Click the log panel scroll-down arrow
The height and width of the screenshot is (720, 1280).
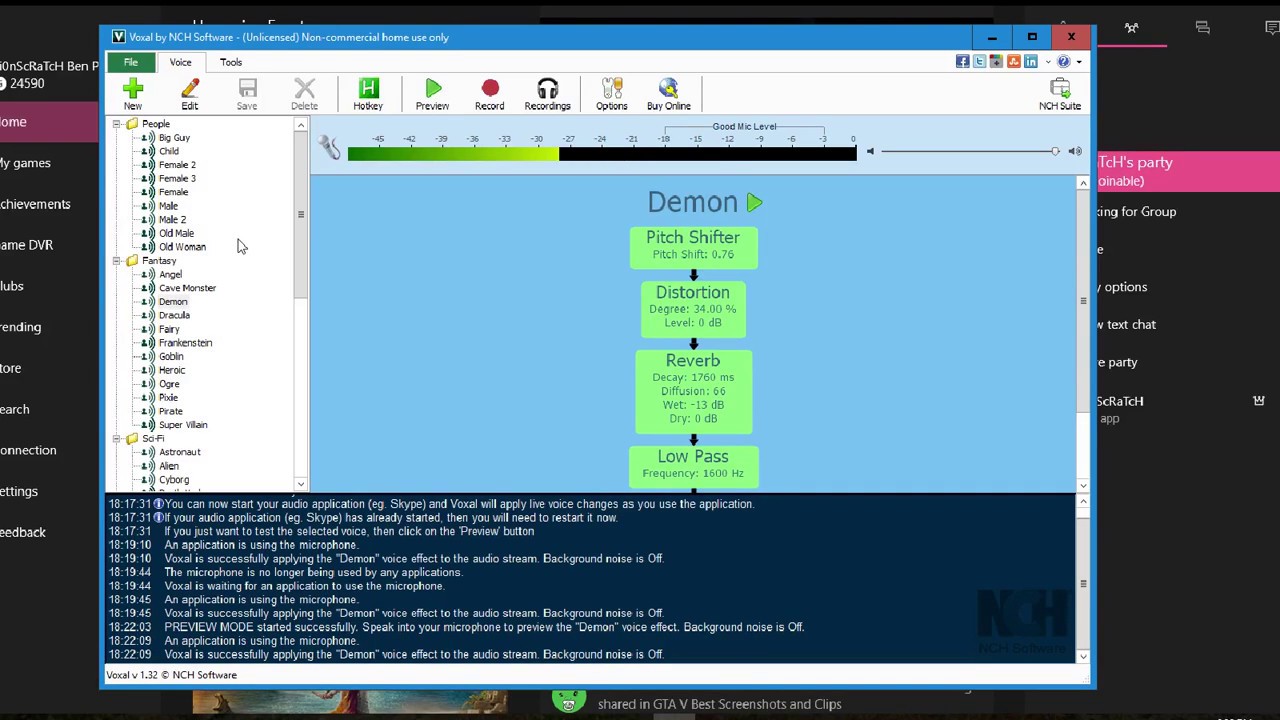click(x=1083, y=656)
